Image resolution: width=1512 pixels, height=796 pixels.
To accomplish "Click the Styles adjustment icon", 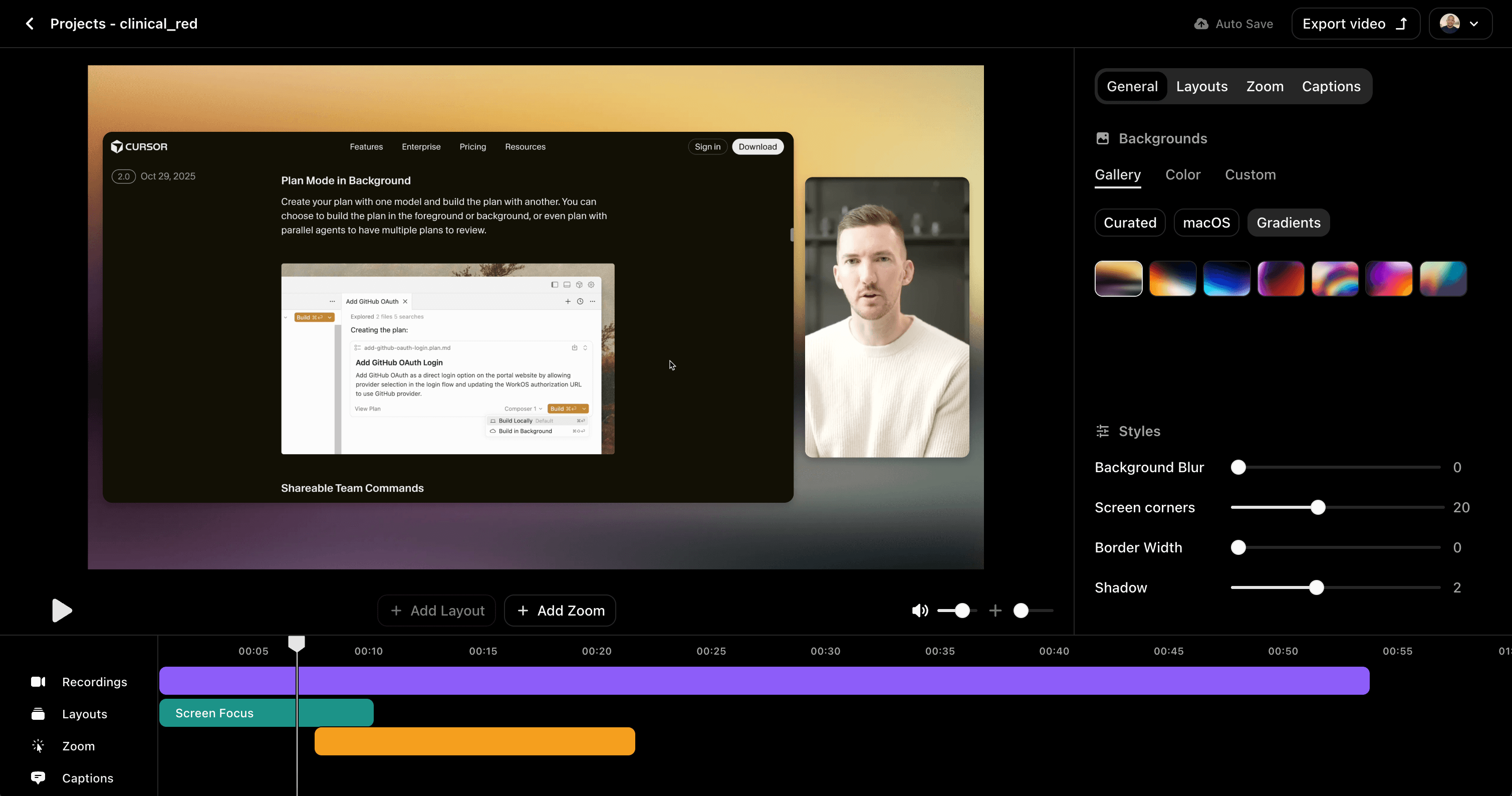I will pos(1102,431).
